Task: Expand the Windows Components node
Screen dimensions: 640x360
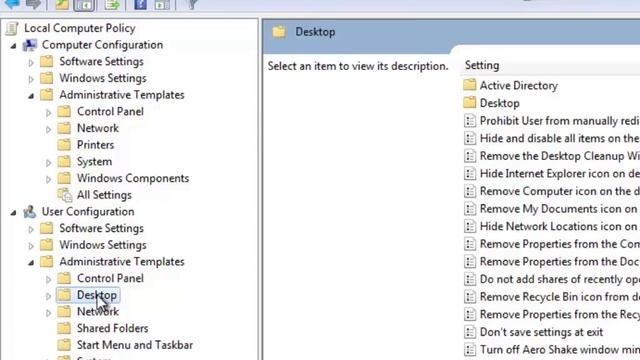Action: (49, 179)
